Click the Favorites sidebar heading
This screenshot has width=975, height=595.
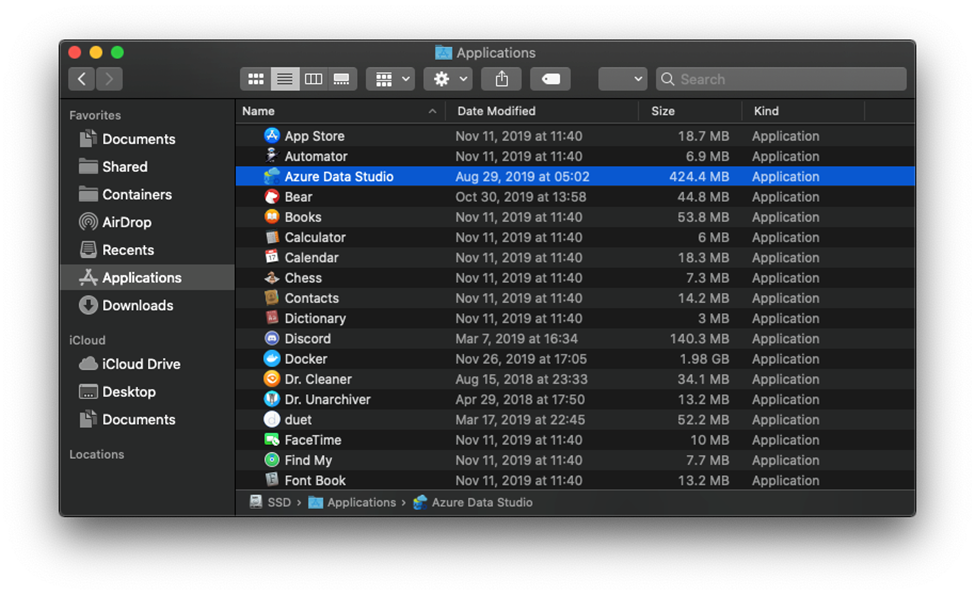(95, 116)
